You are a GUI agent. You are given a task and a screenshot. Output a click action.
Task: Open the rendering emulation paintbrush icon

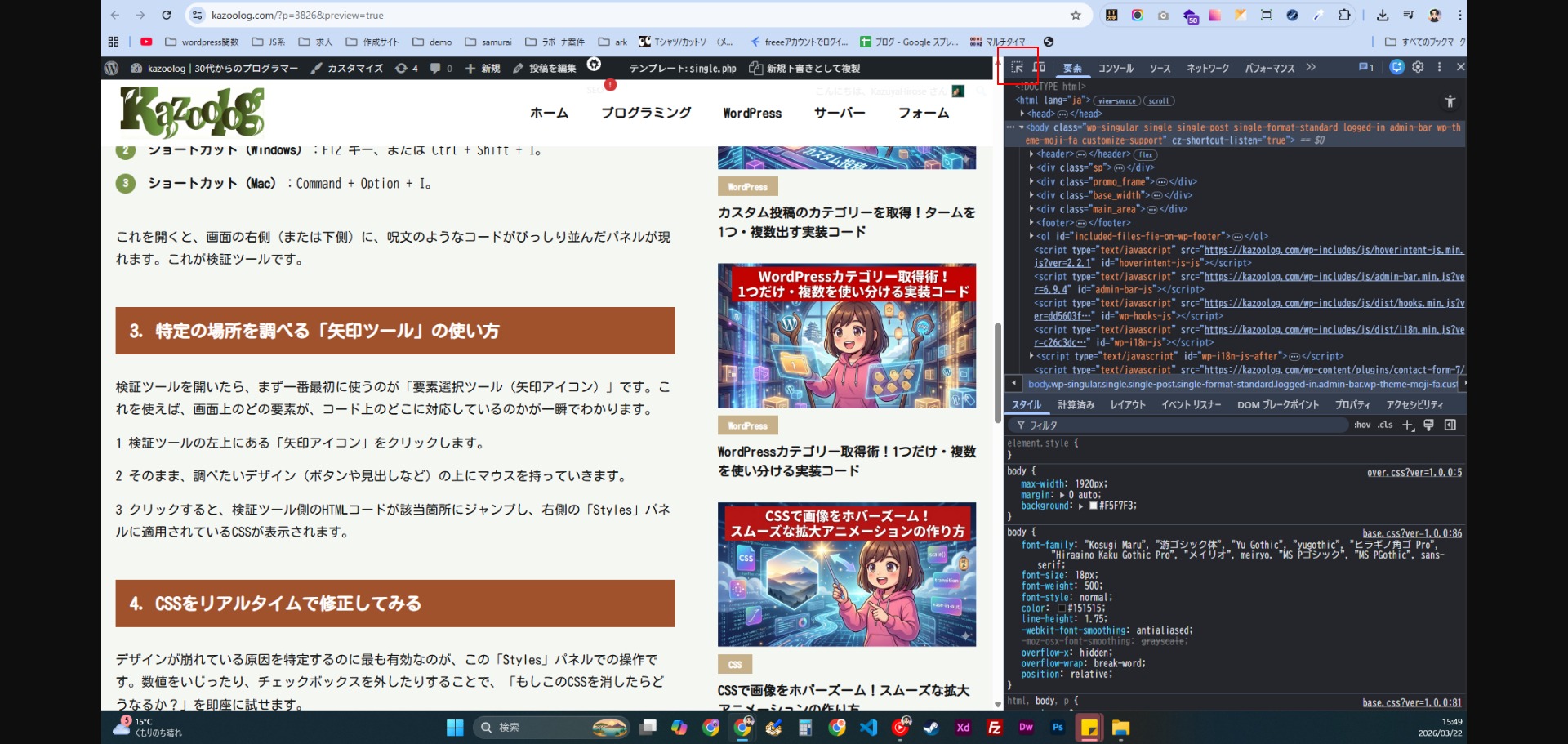click(x=1428, y=425)
